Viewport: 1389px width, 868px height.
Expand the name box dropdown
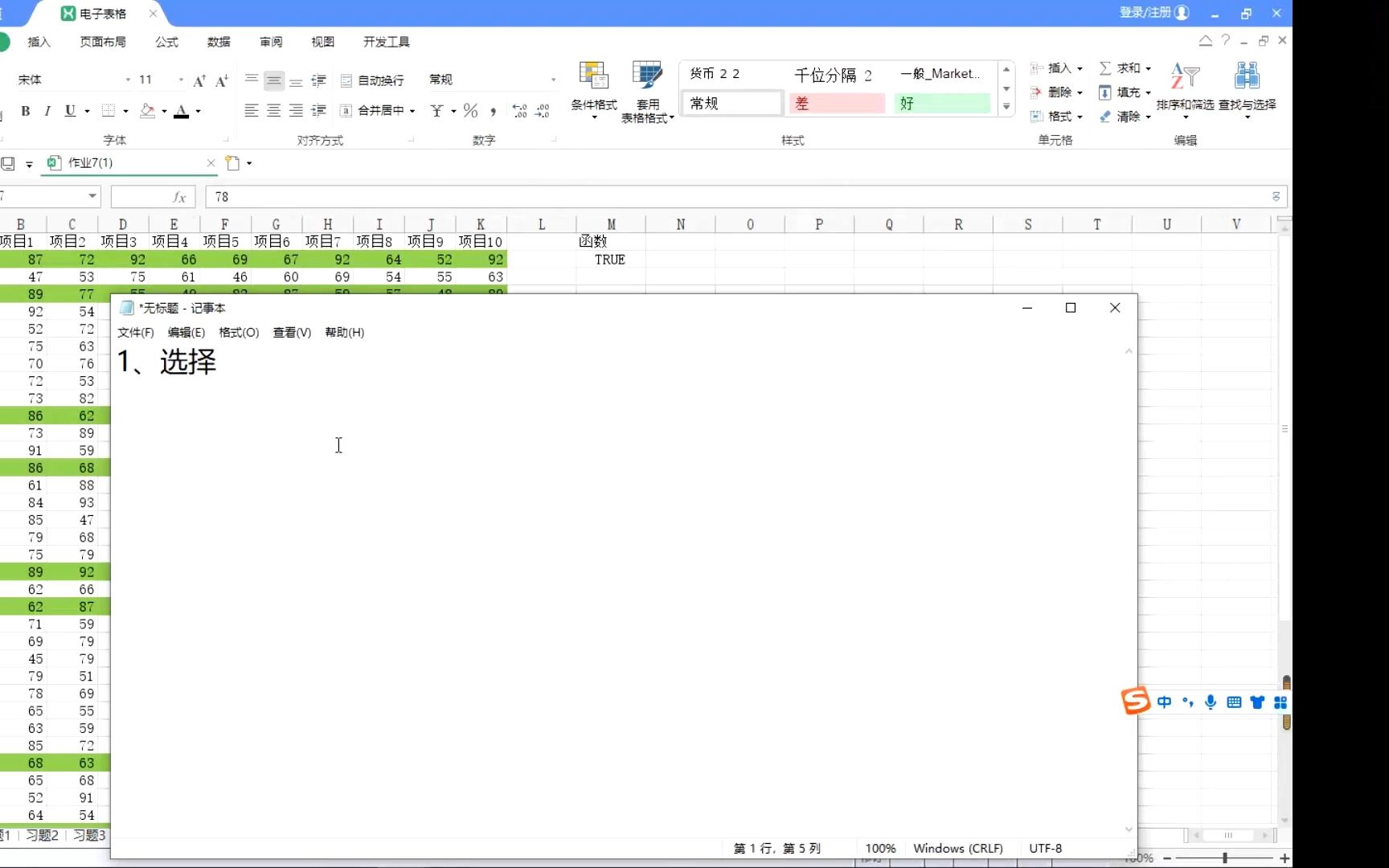[92, 196]
